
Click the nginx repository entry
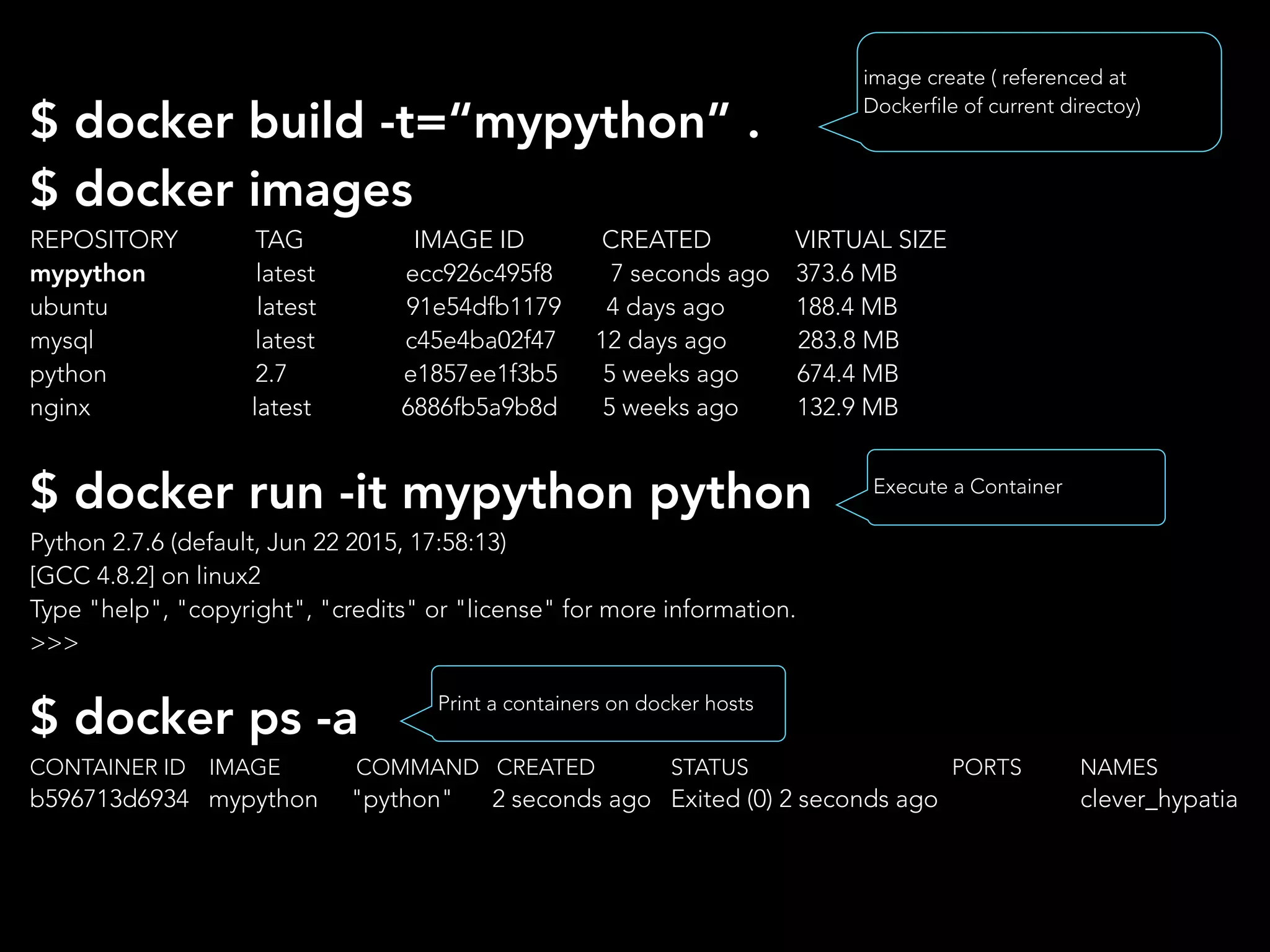pos(60,408)
